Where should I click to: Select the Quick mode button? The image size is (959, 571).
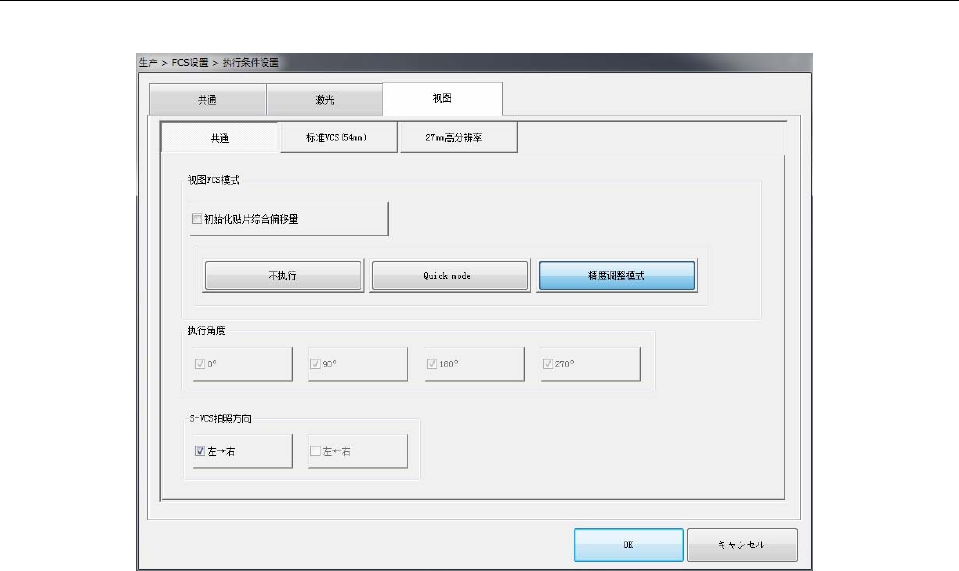(x=450, y=276)
